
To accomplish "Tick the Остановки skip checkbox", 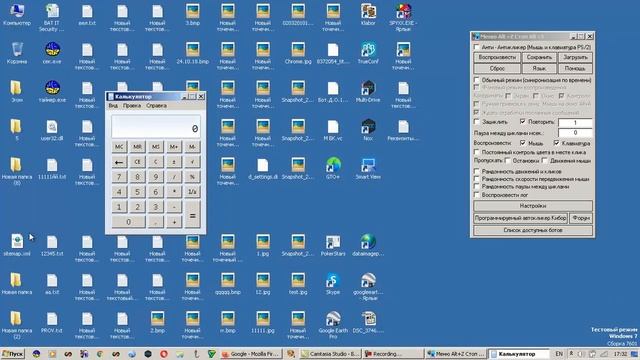I will (508, 160).
